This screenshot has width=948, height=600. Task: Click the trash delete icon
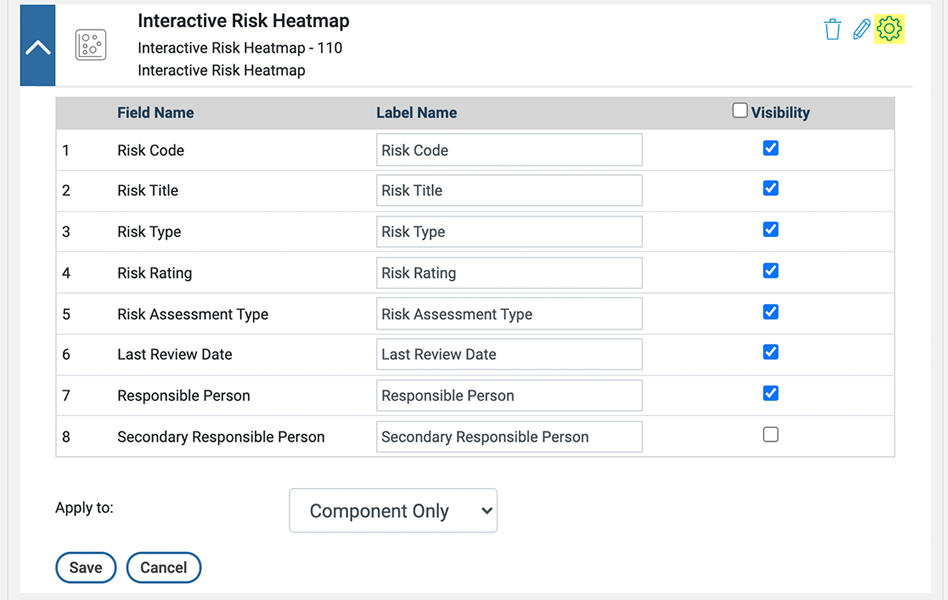pyautogui.click(x=832, y=30)
